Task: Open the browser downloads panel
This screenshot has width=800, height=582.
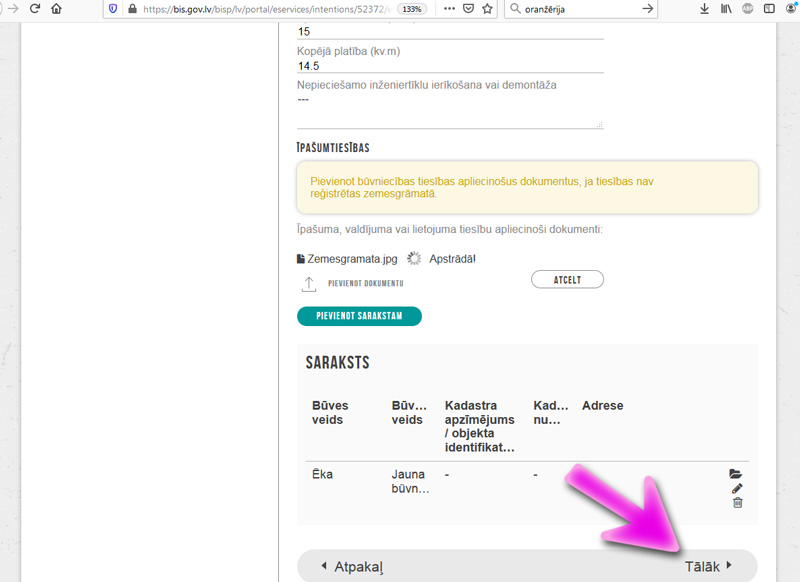Action: tap(704, 9)
